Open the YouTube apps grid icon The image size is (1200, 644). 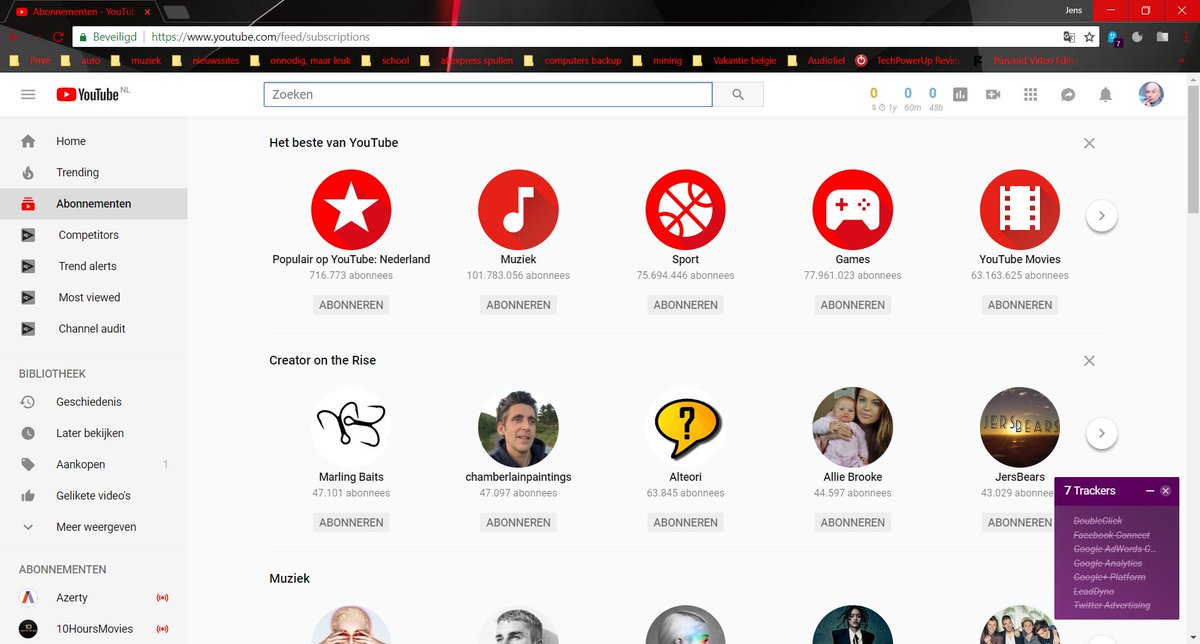[1031, 94]
